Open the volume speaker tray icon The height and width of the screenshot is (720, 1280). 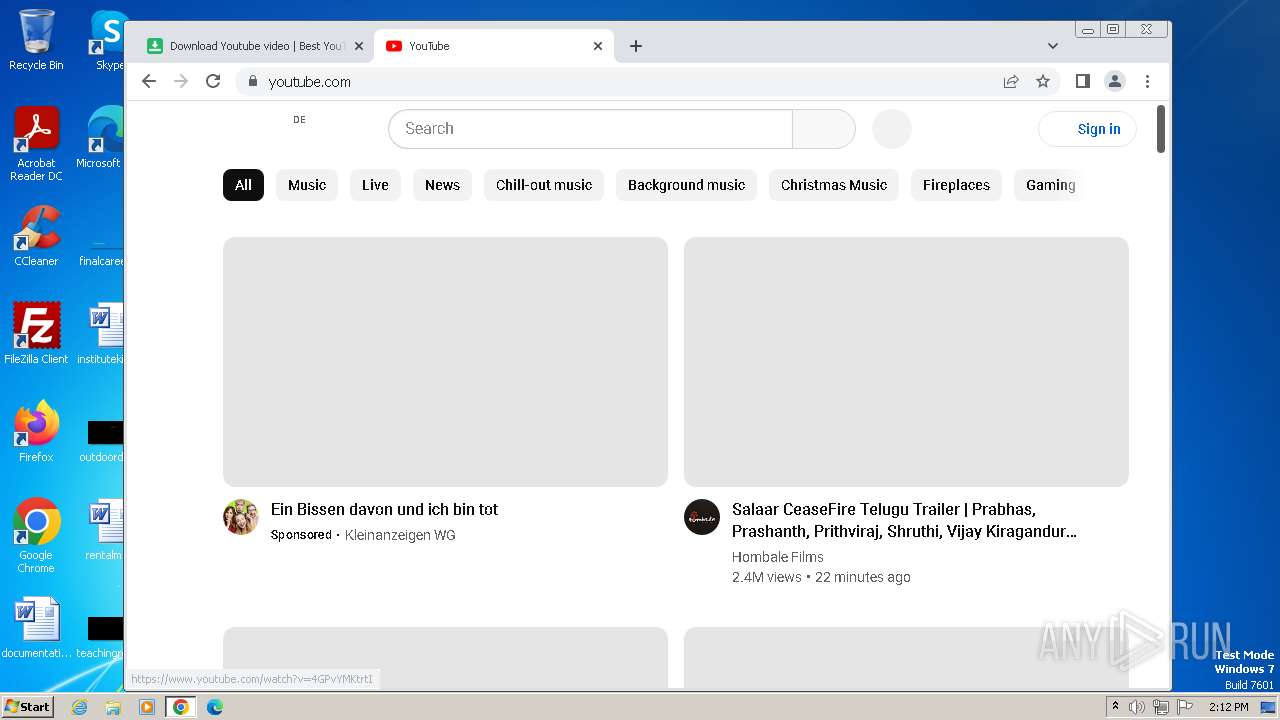coord(1137,707)
